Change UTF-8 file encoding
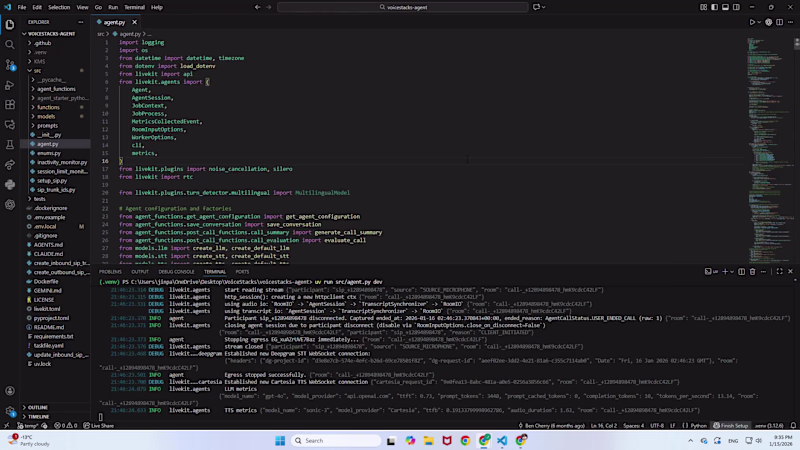The image size is (800, 450). pyautogui.click(x=657, y=426)
